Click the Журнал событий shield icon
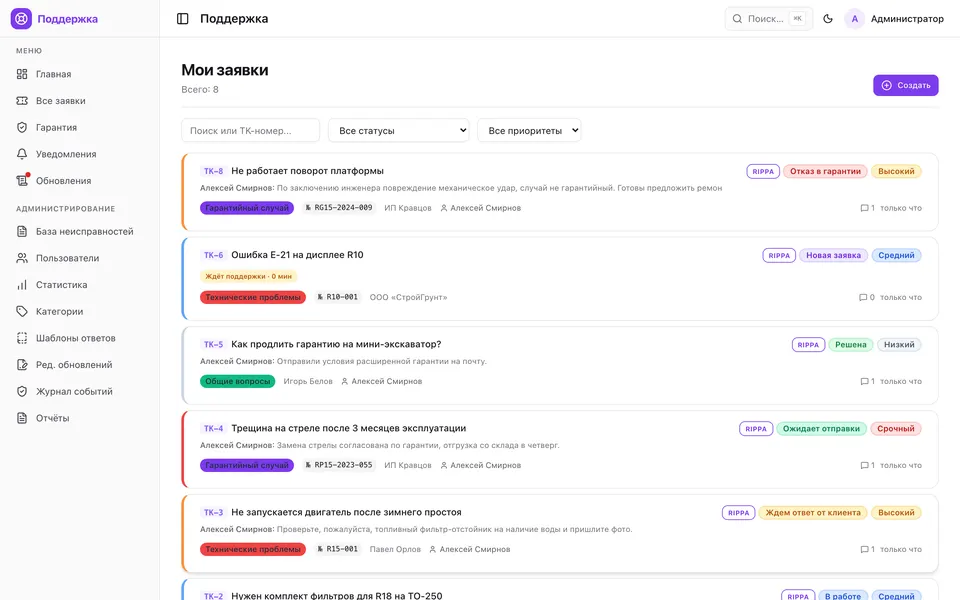This screenshot has height=600, width=960. point(22,391)
